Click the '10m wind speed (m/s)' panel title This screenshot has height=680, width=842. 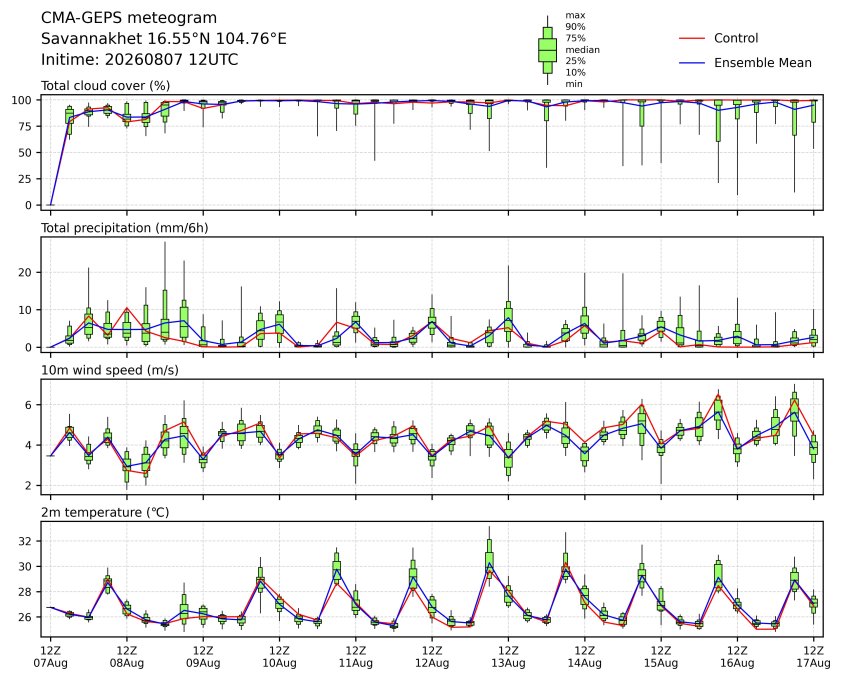pos(110,370)
